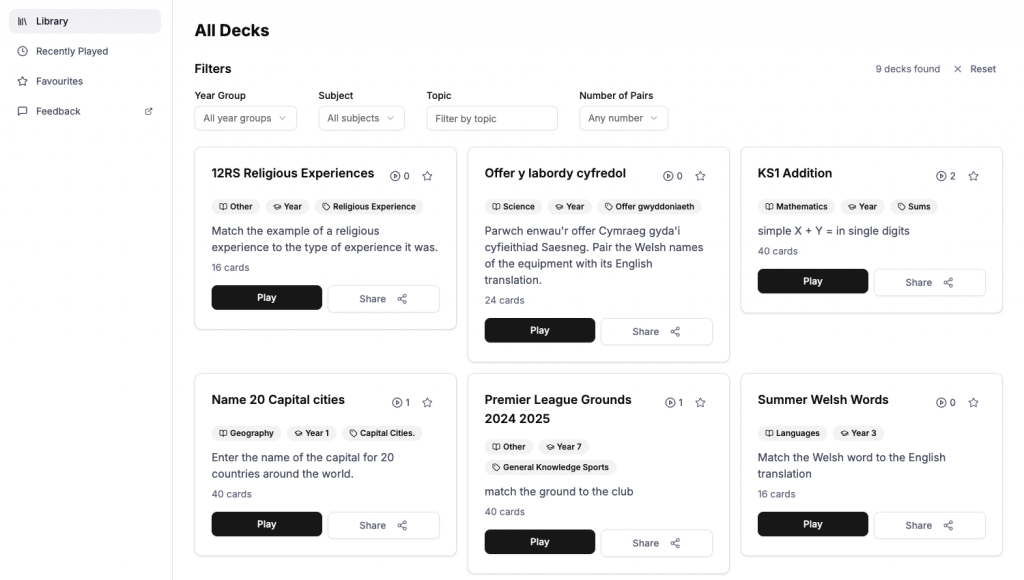The height and width of the screenshot is (580, 1024).
Task: Expand the Number of Pairs dropdown
Action: click(623, 118)
